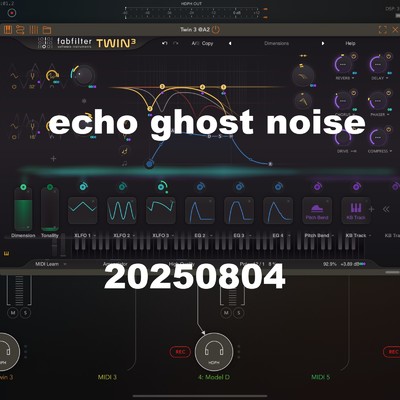Toggle the Compress effect enable button
The height and width of the screenshot is (400, 400).
[389, 129]
